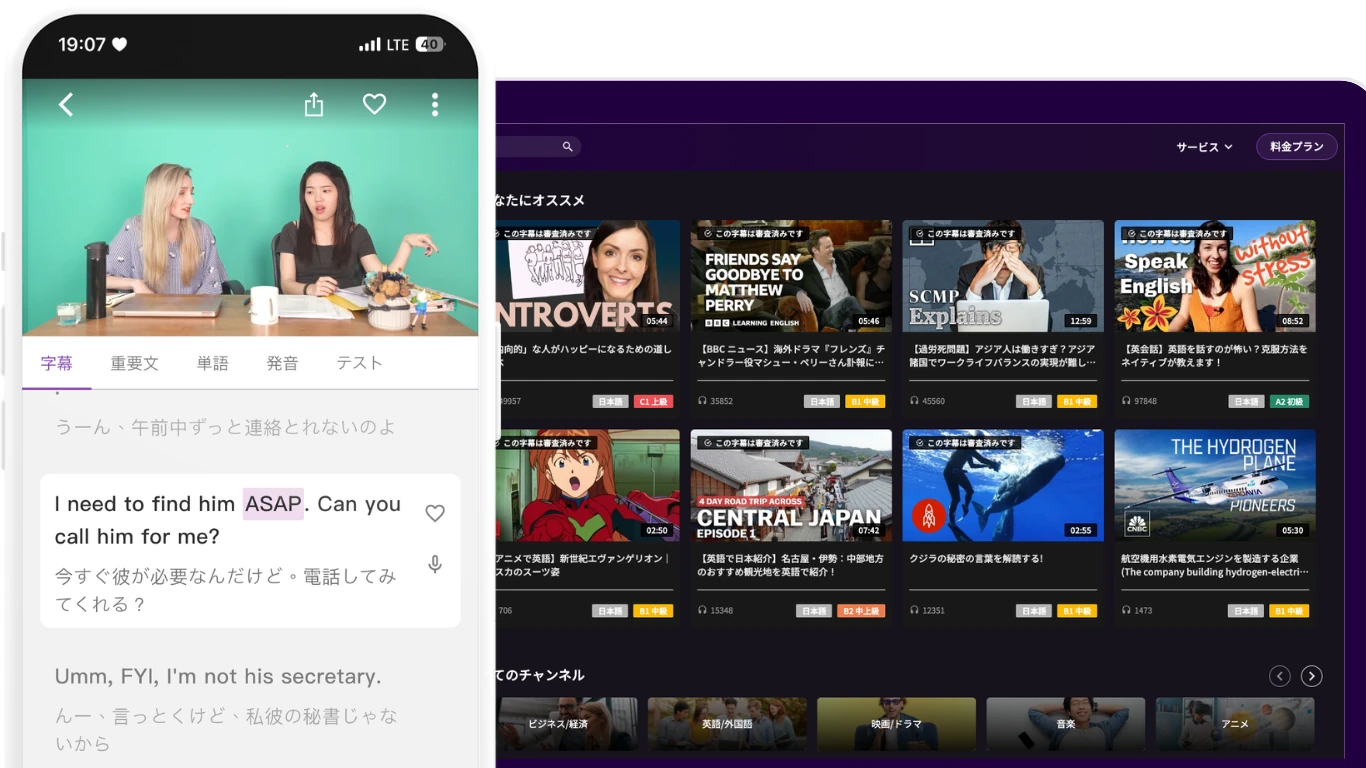
Task: Tap the signal bars in phone status bar
Action: tap(370, 45)
